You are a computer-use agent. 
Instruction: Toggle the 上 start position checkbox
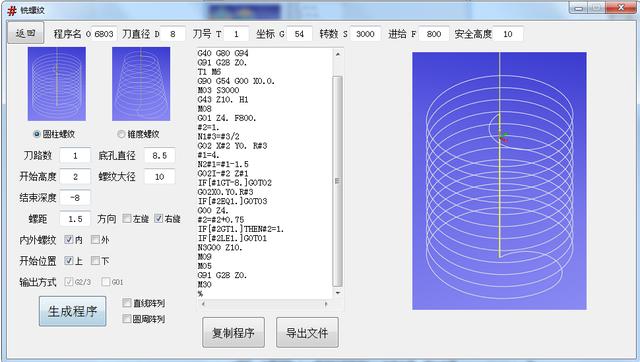coord(69,260)
